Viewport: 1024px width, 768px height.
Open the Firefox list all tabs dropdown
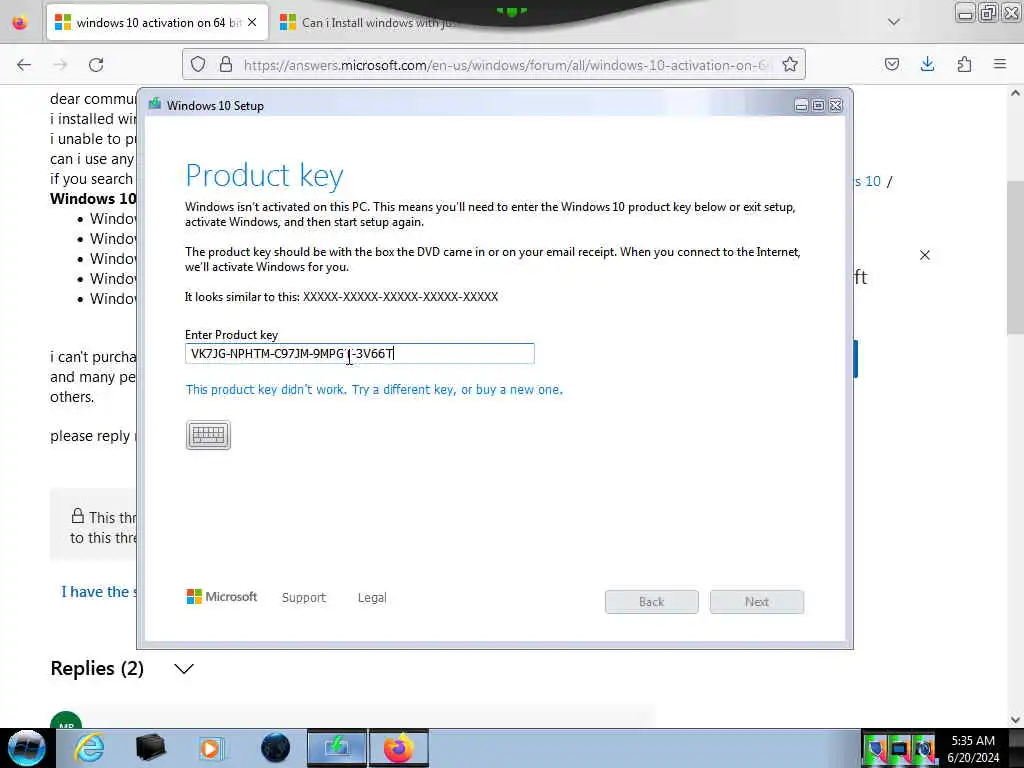894,22
